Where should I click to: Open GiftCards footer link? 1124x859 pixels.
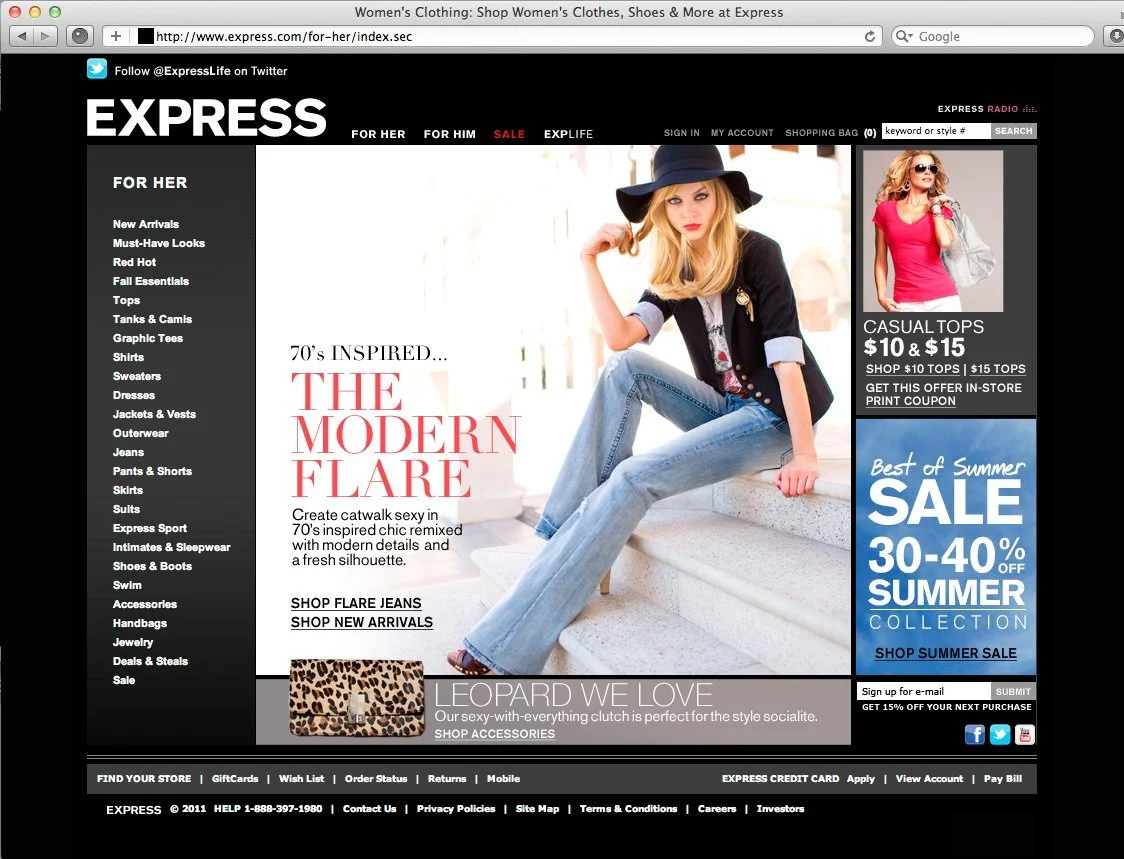[x=235, y=779]
